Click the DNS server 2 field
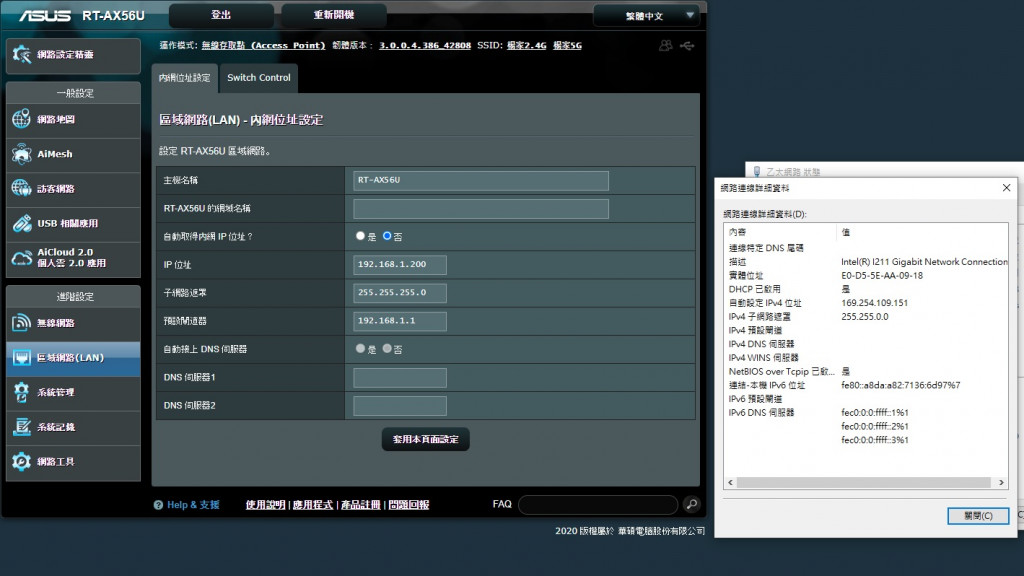Viewport: 1024px width, 576px height. [x=400, y=406]
